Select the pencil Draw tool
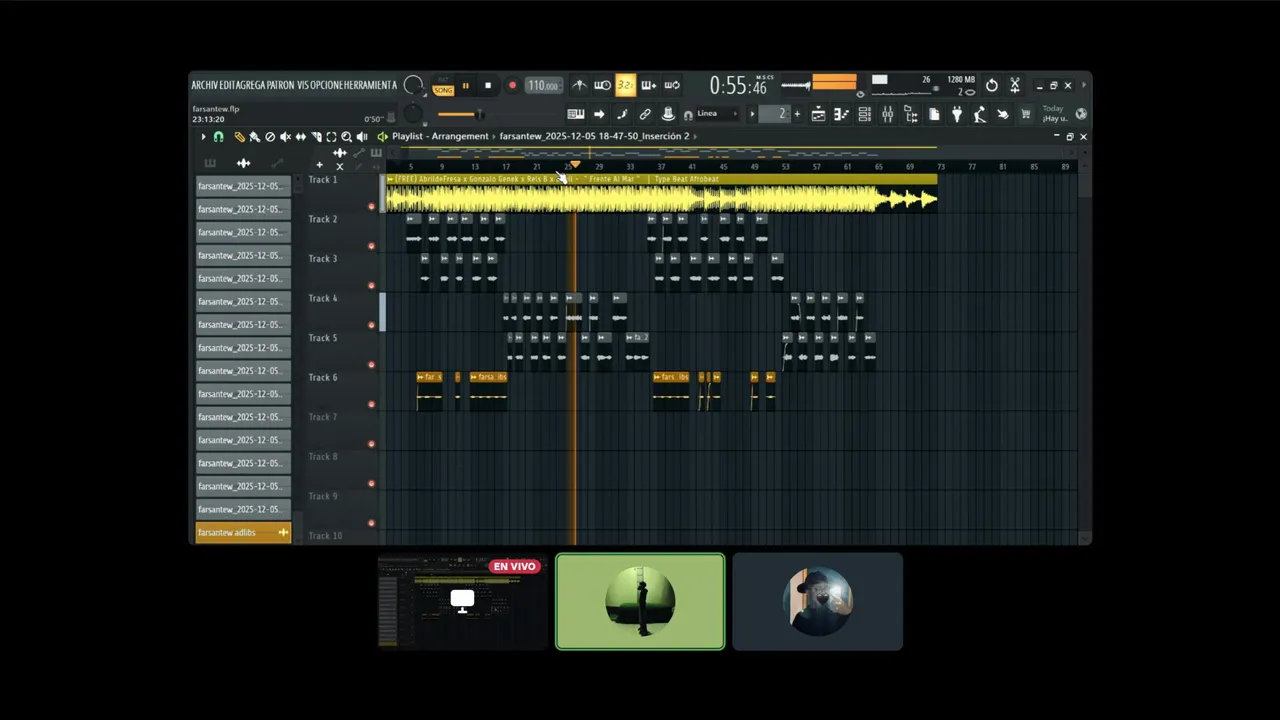This screenshot has width=1280, height=720. pyautogui.click(x=240, y=136)
